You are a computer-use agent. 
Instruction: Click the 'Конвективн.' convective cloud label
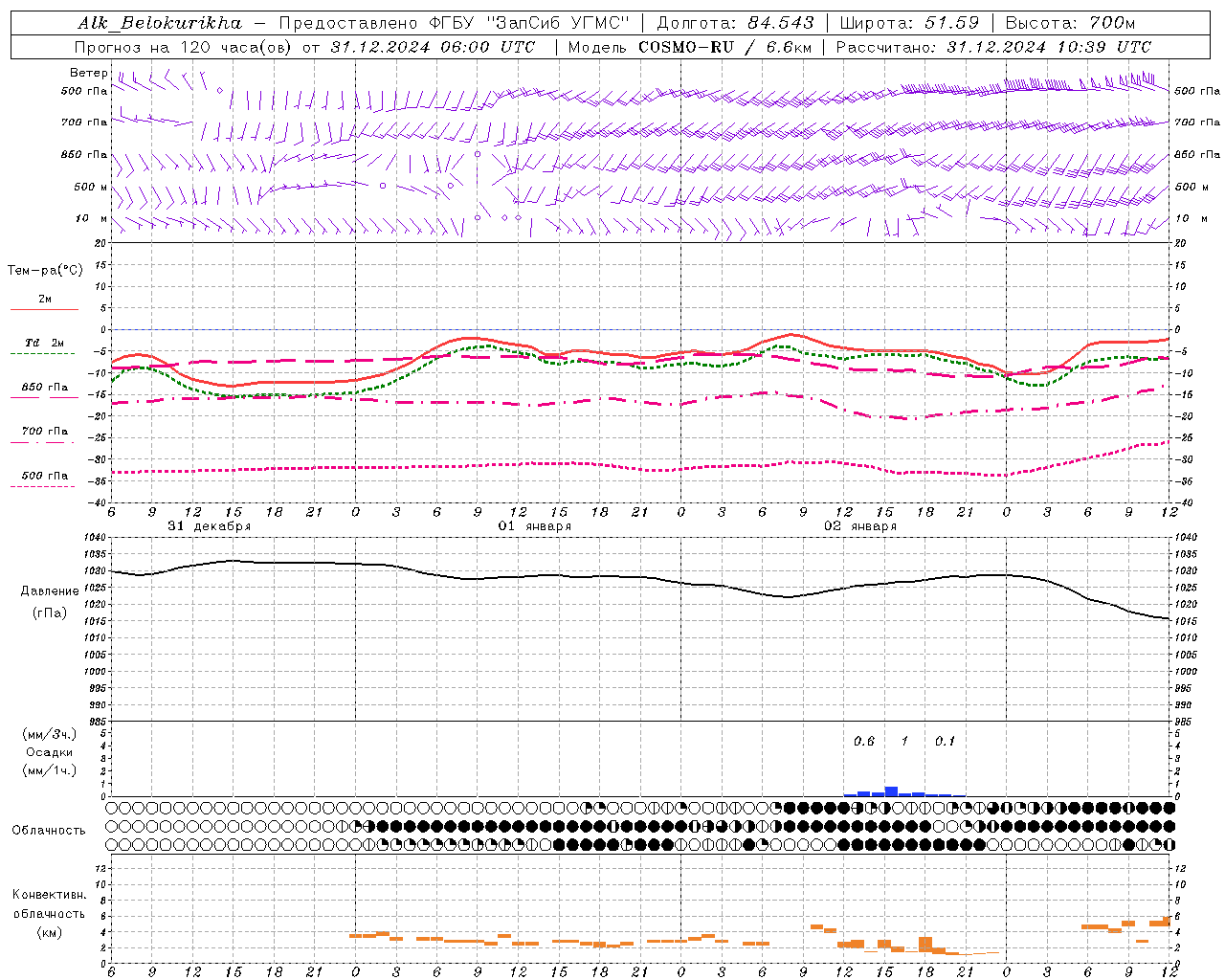49,895
